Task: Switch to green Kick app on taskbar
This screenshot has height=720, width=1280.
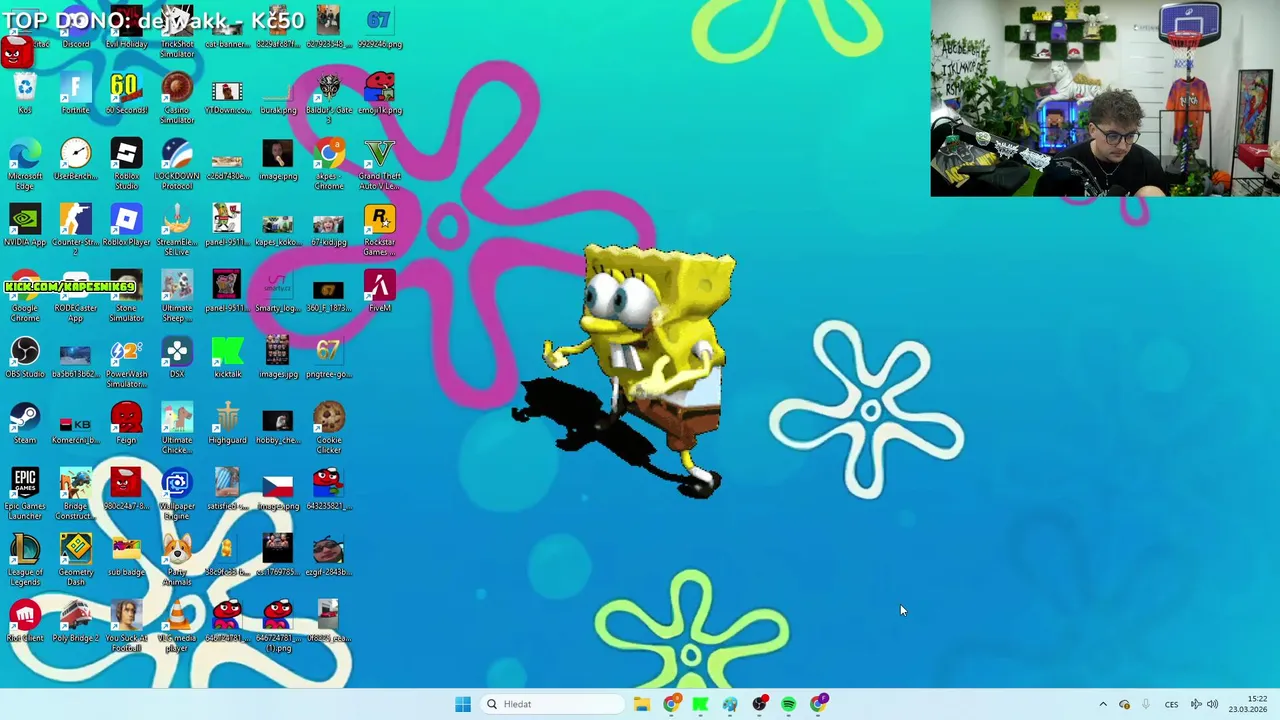Action: tap(700, 704)
